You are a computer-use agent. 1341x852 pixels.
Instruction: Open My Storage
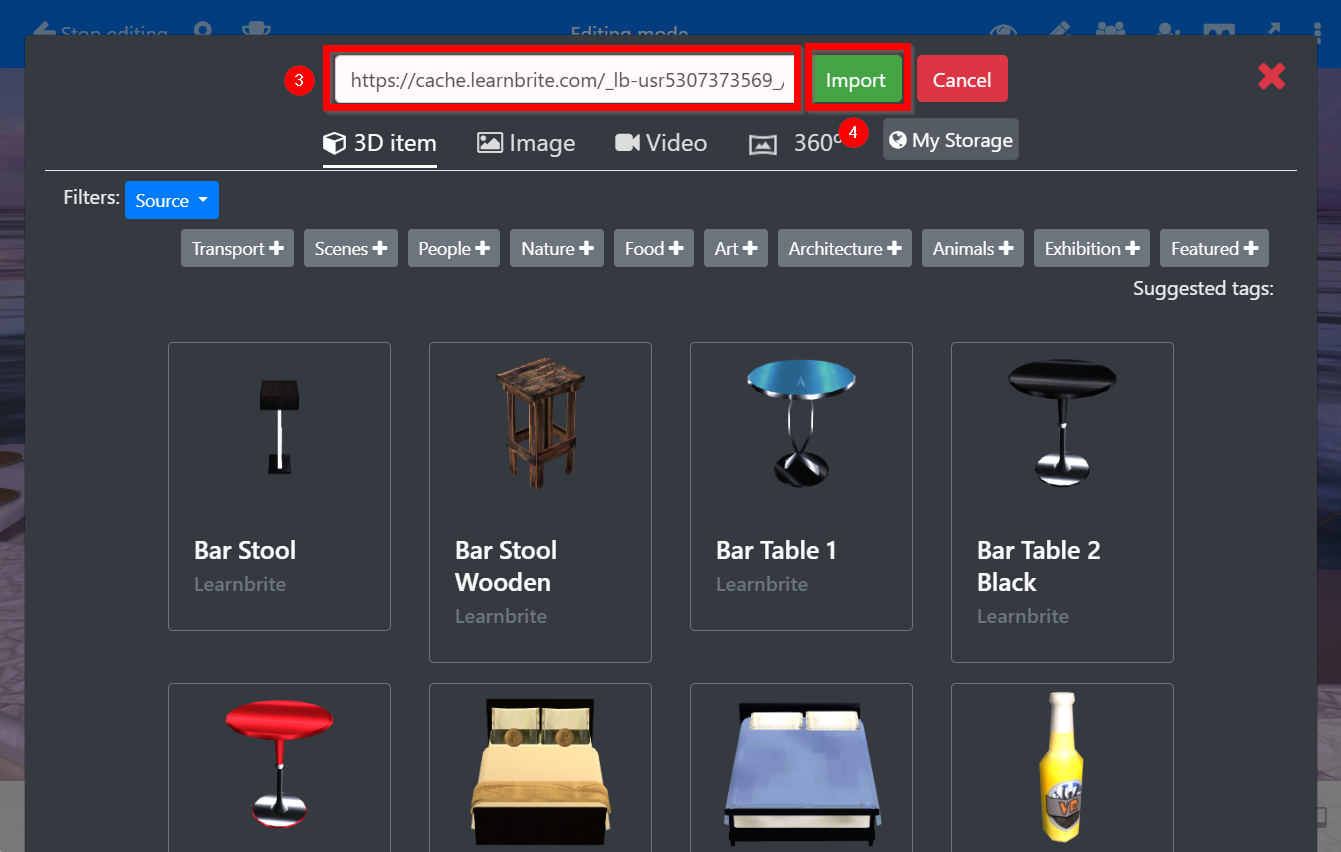coord(950,140)
